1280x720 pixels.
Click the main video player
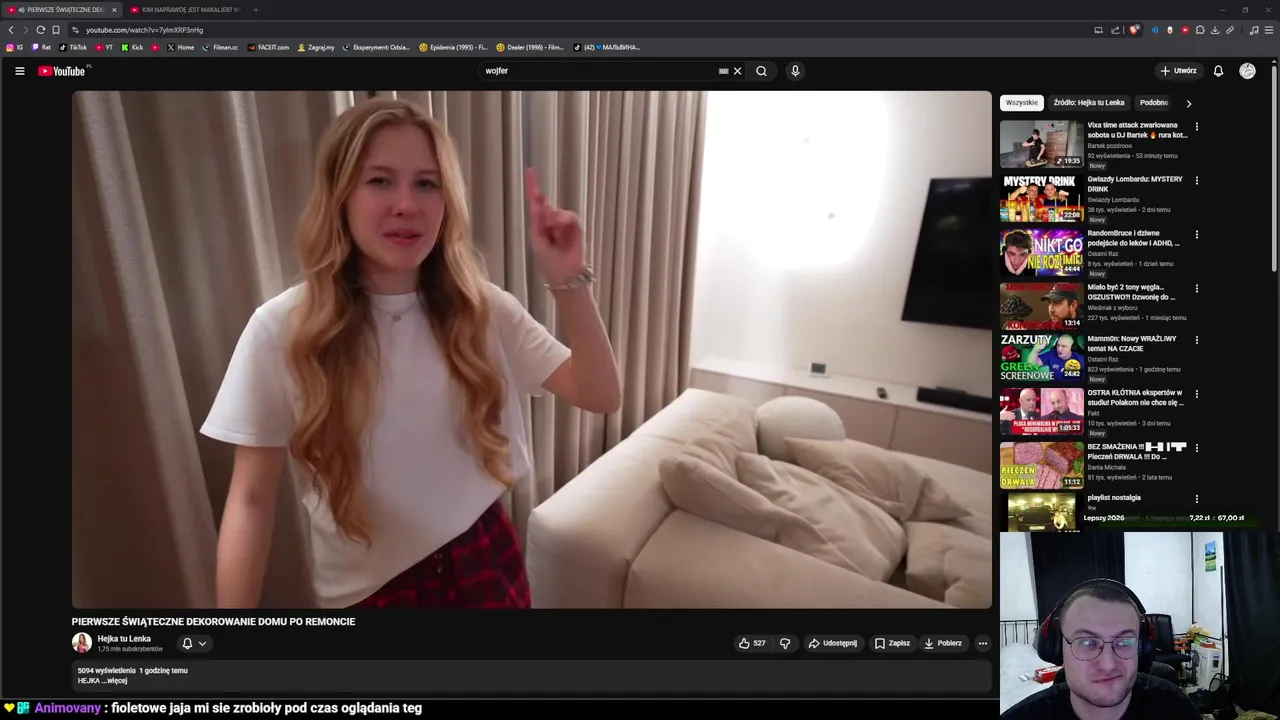click(x=532, y=349)
